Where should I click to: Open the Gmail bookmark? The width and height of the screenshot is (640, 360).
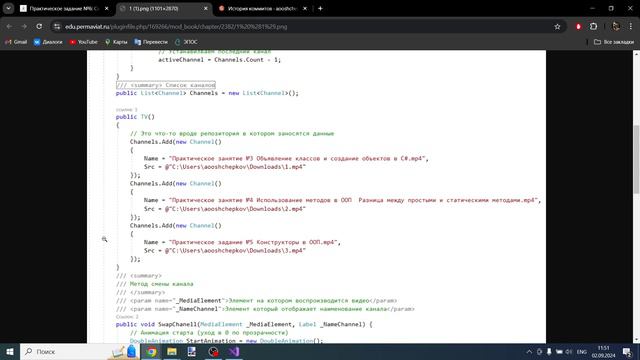[16, 42]
